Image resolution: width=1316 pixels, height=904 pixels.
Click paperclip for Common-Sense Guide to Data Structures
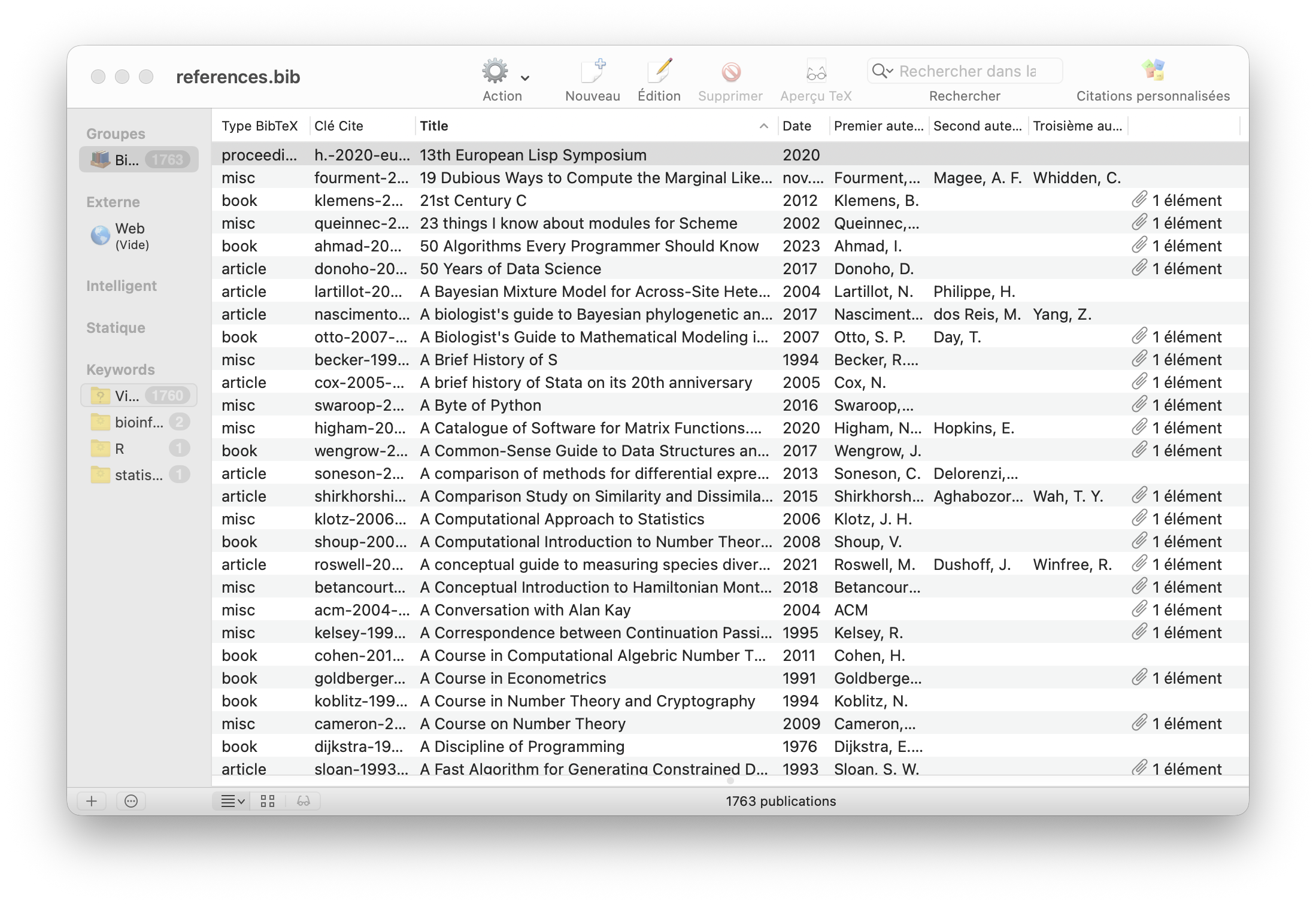pos(1139,450)
